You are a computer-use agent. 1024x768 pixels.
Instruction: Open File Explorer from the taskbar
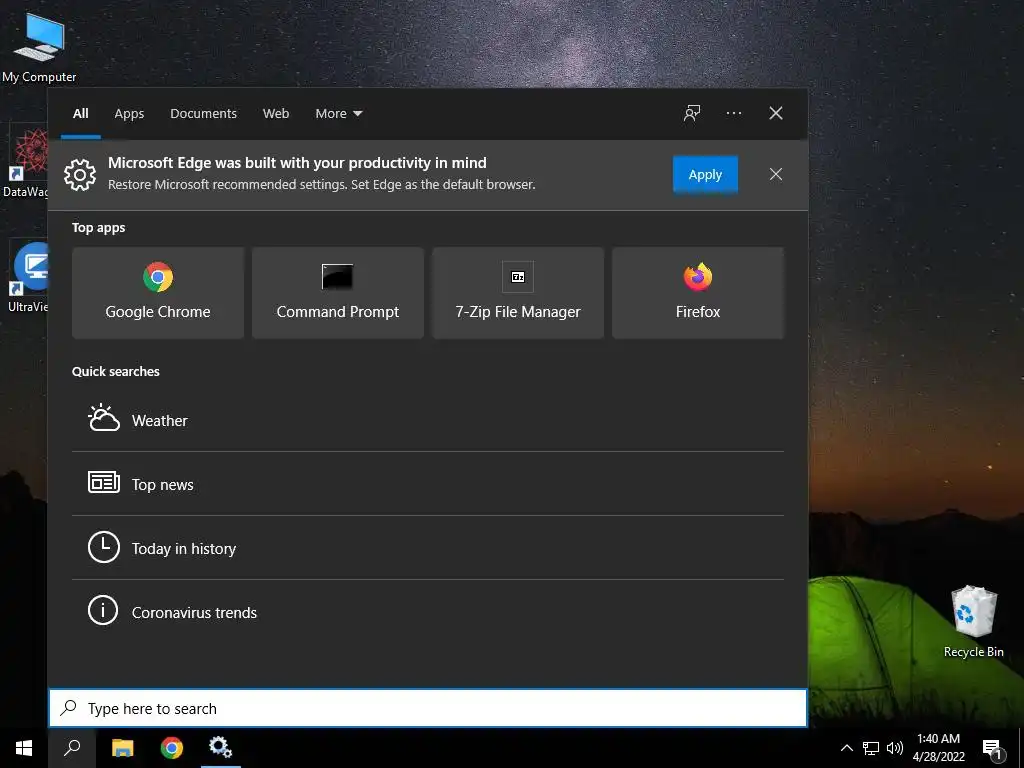(x=122, y=748)
